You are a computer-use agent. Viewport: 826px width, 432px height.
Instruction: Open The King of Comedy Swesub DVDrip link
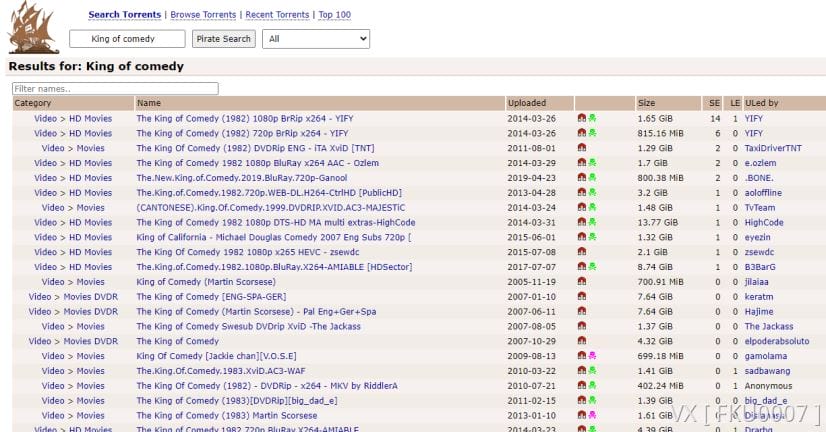pos(249,326)
